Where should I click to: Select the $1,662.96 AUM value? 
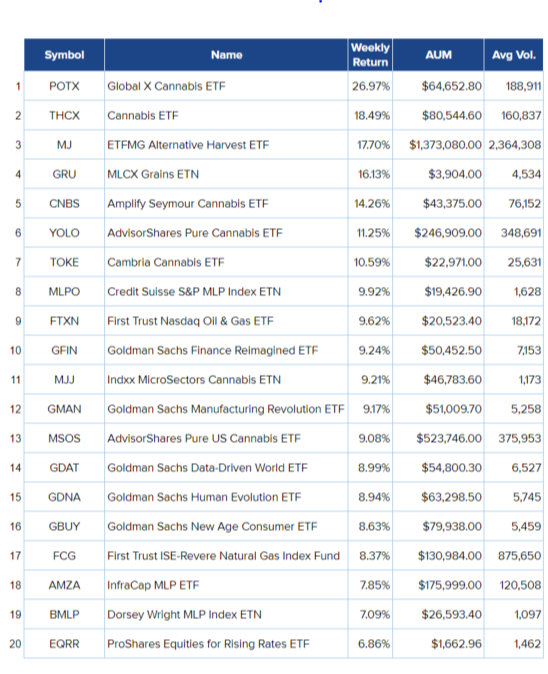coord(456,644)
